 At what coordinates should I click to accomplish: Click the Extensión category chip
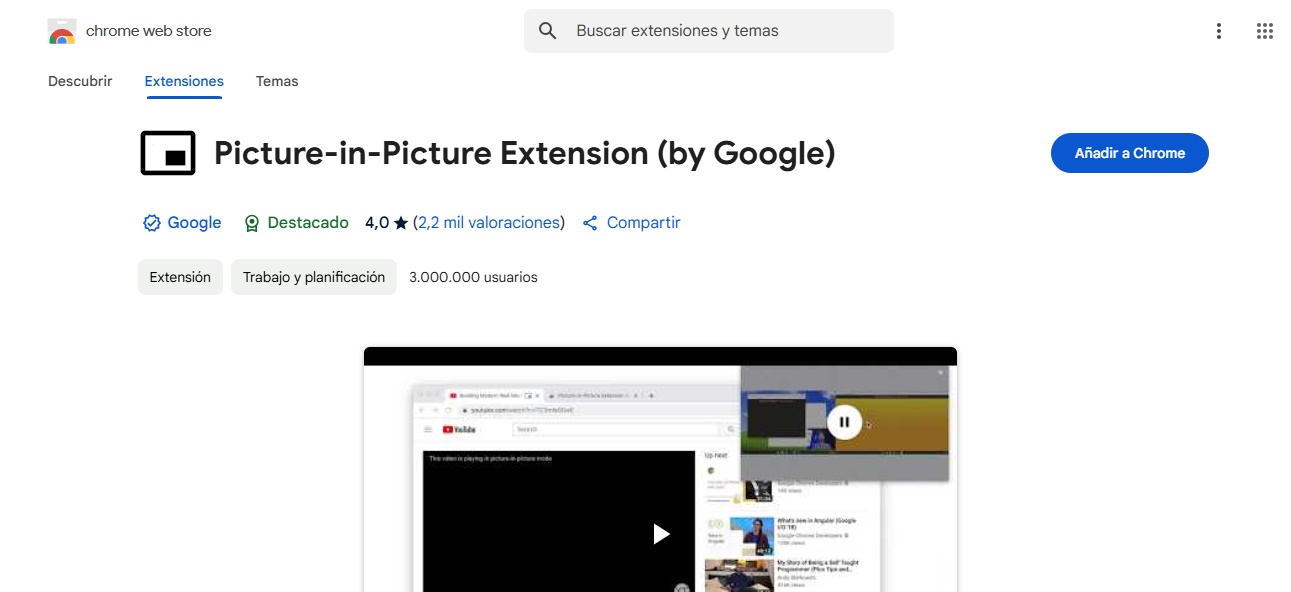[180, 277]
